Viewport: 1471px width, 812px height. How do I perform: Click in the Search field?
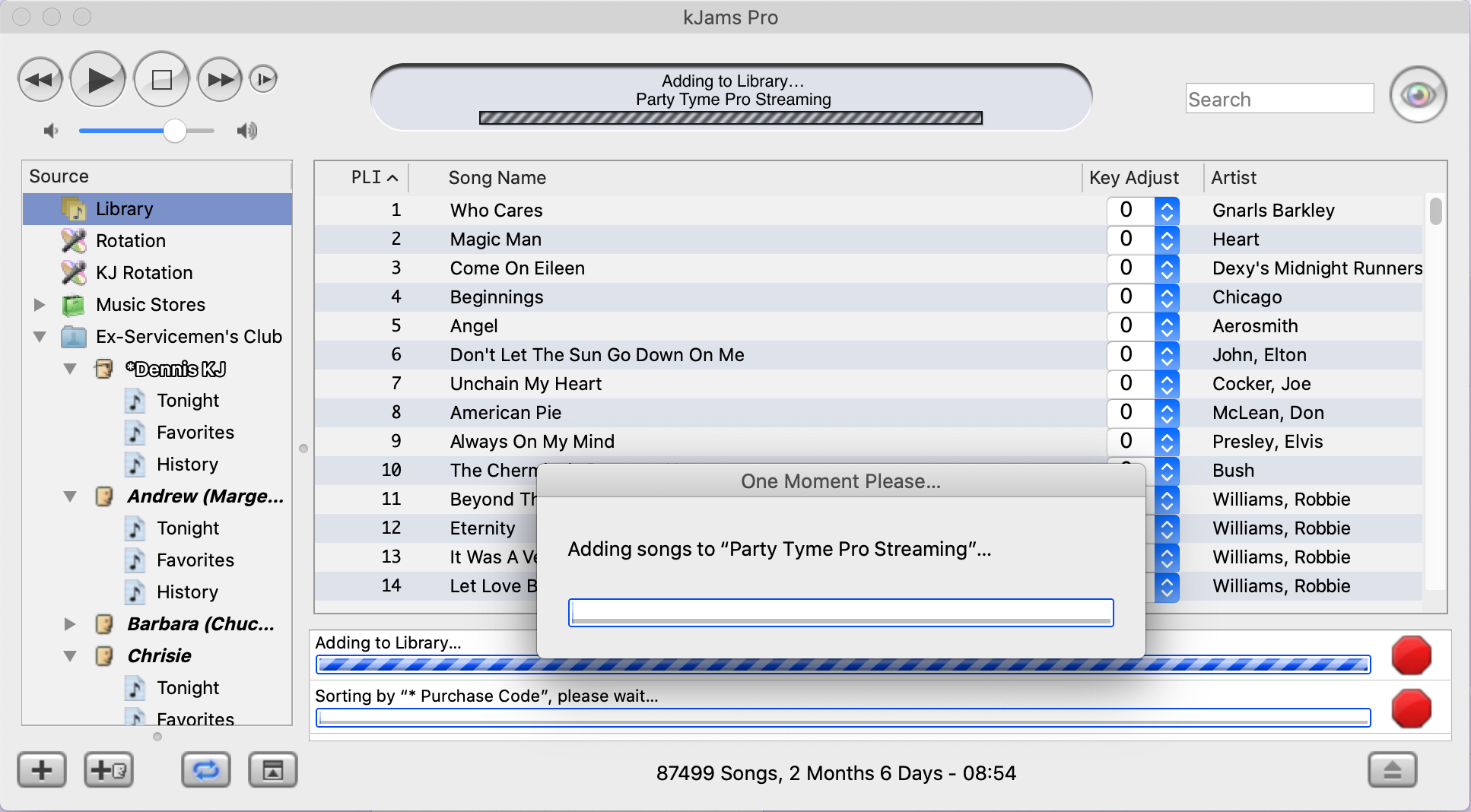point(1279,100)
